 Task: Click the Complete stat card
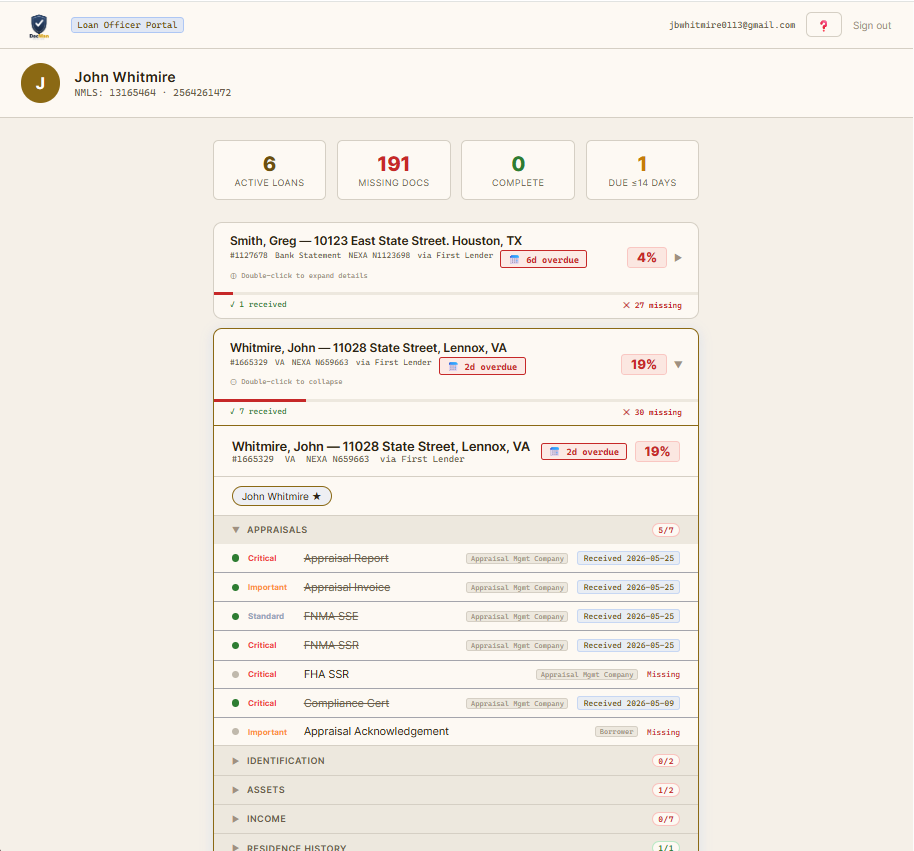pos(518,170)
